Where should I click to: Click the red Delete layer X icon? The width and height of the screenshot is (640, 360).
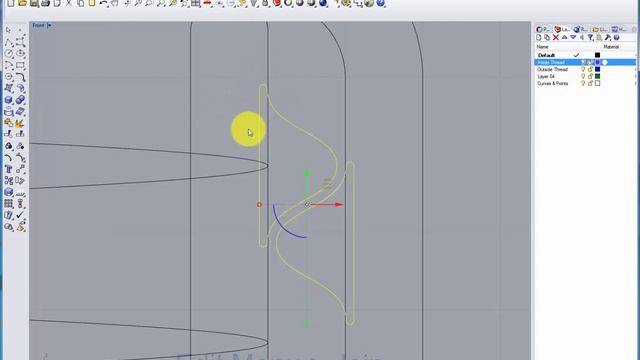(556, 38)
